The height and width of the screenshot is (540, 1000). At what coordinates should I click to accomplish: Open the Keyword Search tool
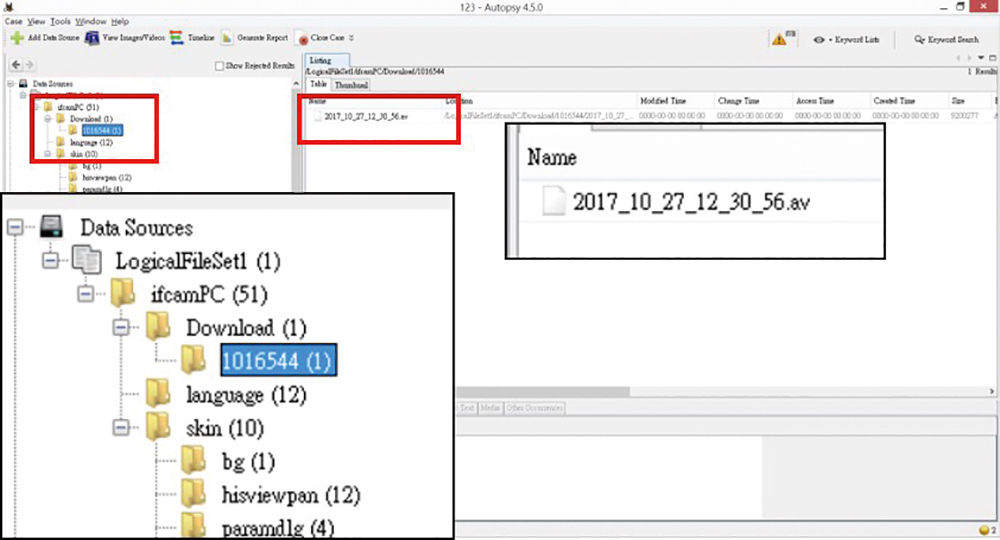click(946, 40)
